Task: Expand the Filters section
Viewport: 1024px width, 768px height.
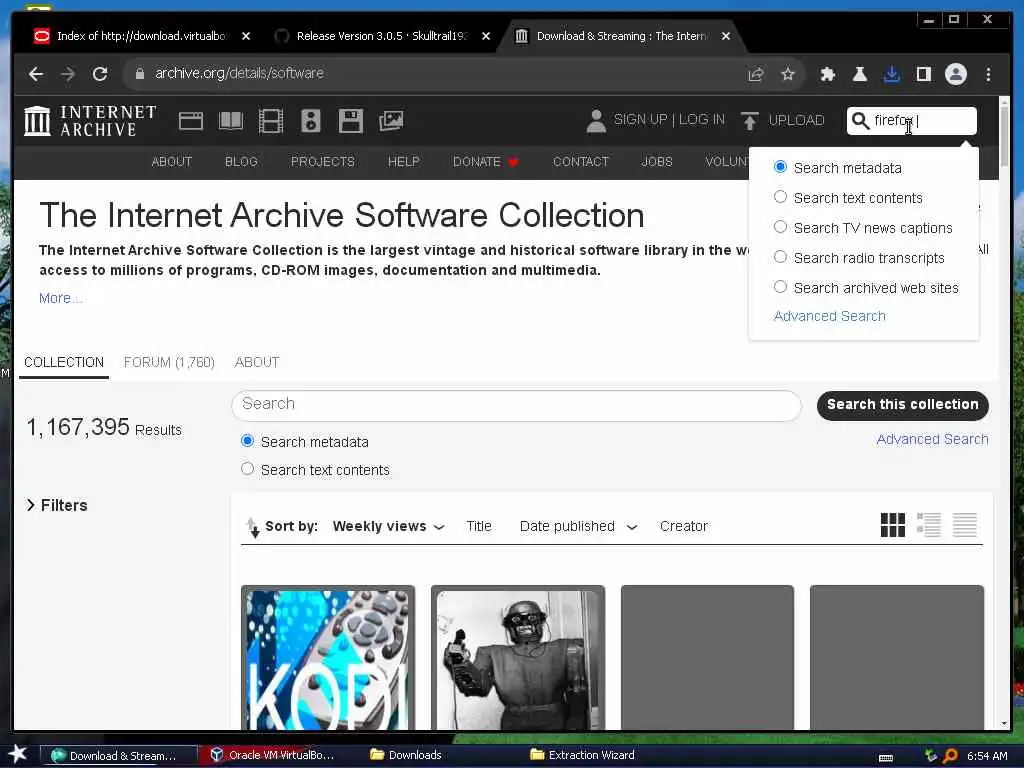Action: click(57, 505)
